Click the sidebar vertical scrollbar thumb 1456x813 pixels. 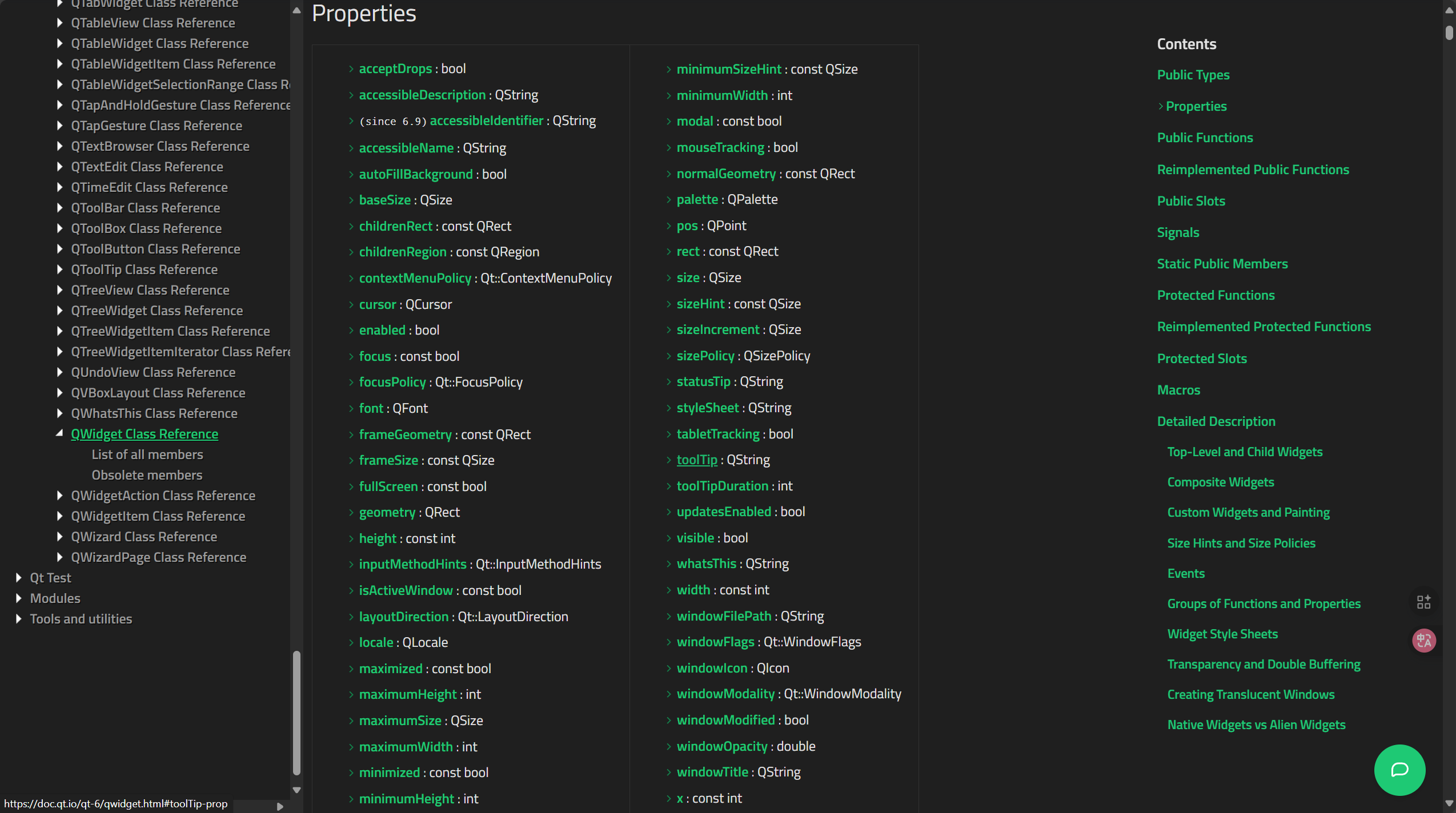tap(296, 713)
